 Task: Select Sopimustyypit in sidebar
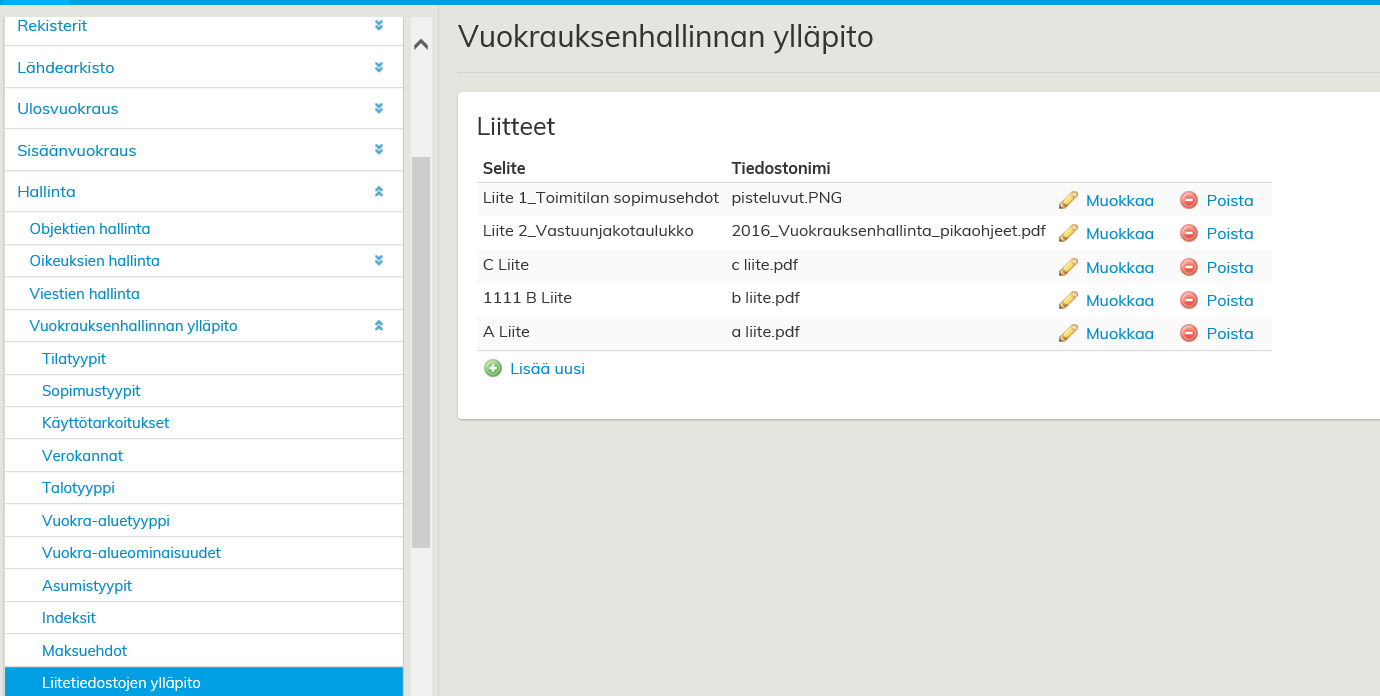[x=91, y=391]
